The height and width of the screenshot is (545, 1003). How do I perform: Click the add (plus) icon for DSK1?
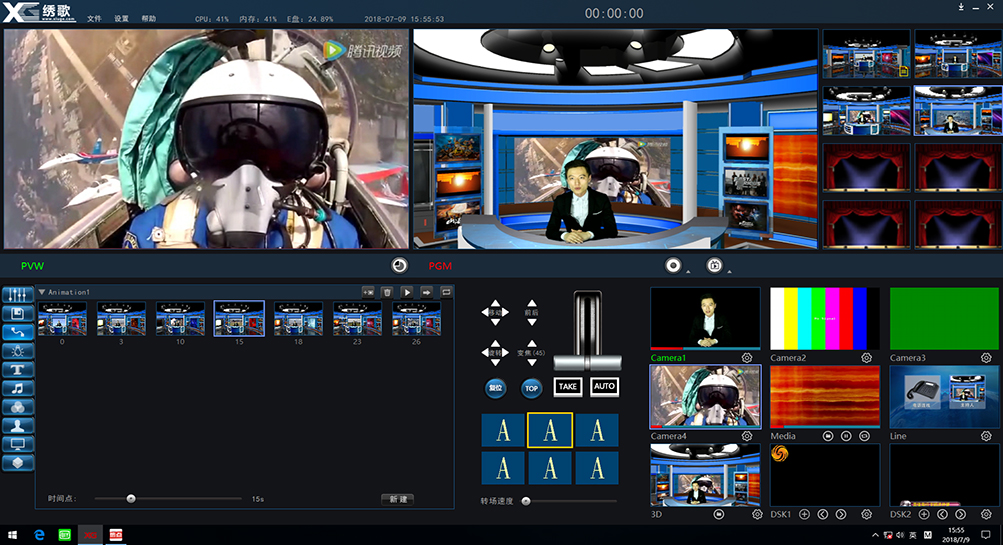[x=804, y=514]
